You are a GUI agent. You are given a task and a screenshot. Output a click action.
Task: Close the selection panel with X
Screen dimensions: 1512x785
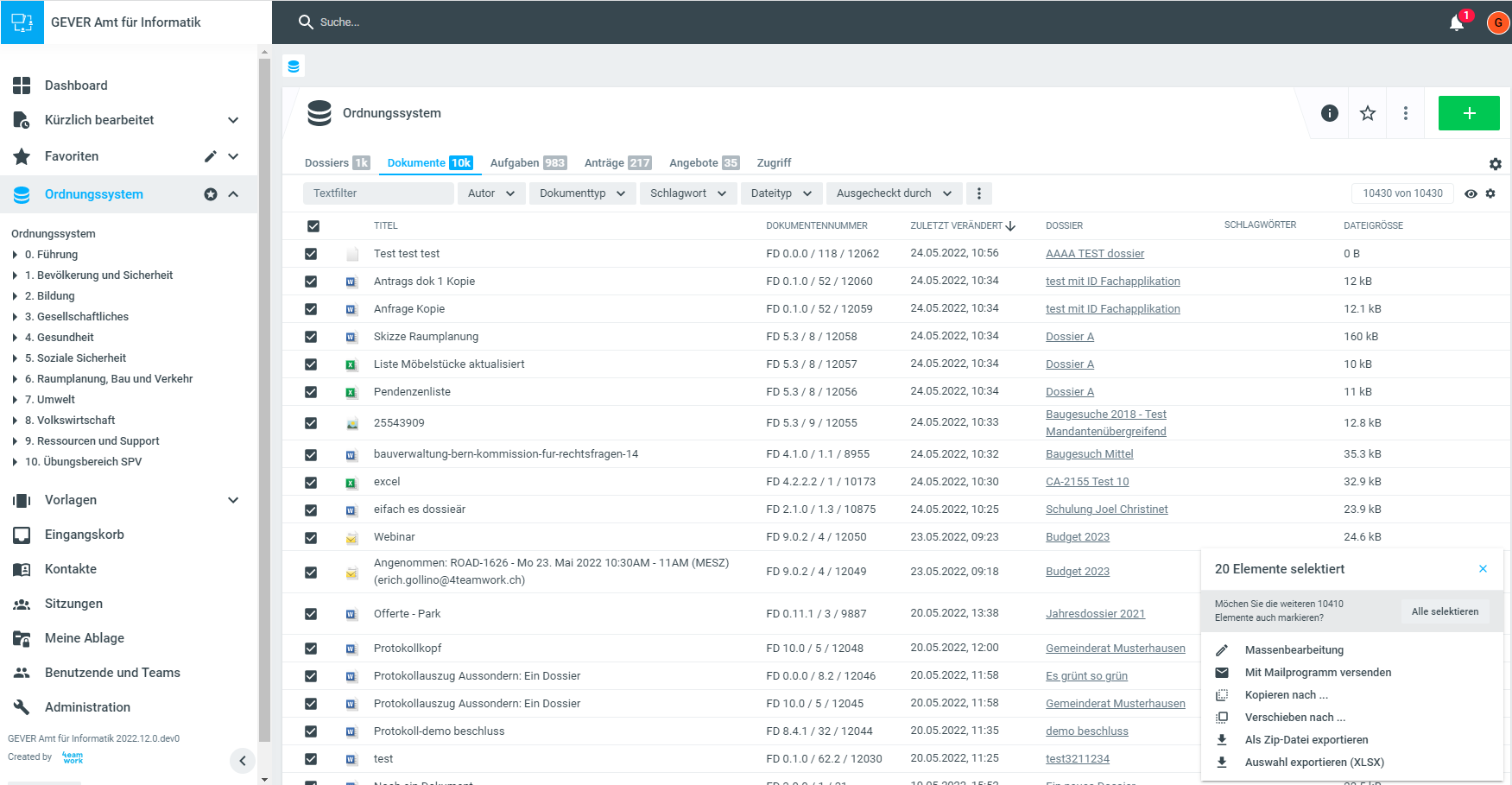click(1483, 569)
